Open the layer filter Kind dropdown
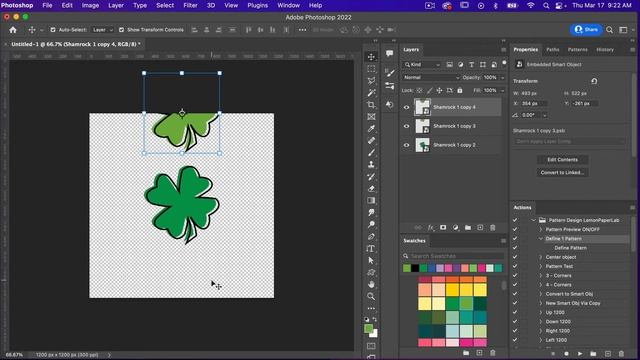The width and height of the screenshot is (640, 360). point(422,64)
